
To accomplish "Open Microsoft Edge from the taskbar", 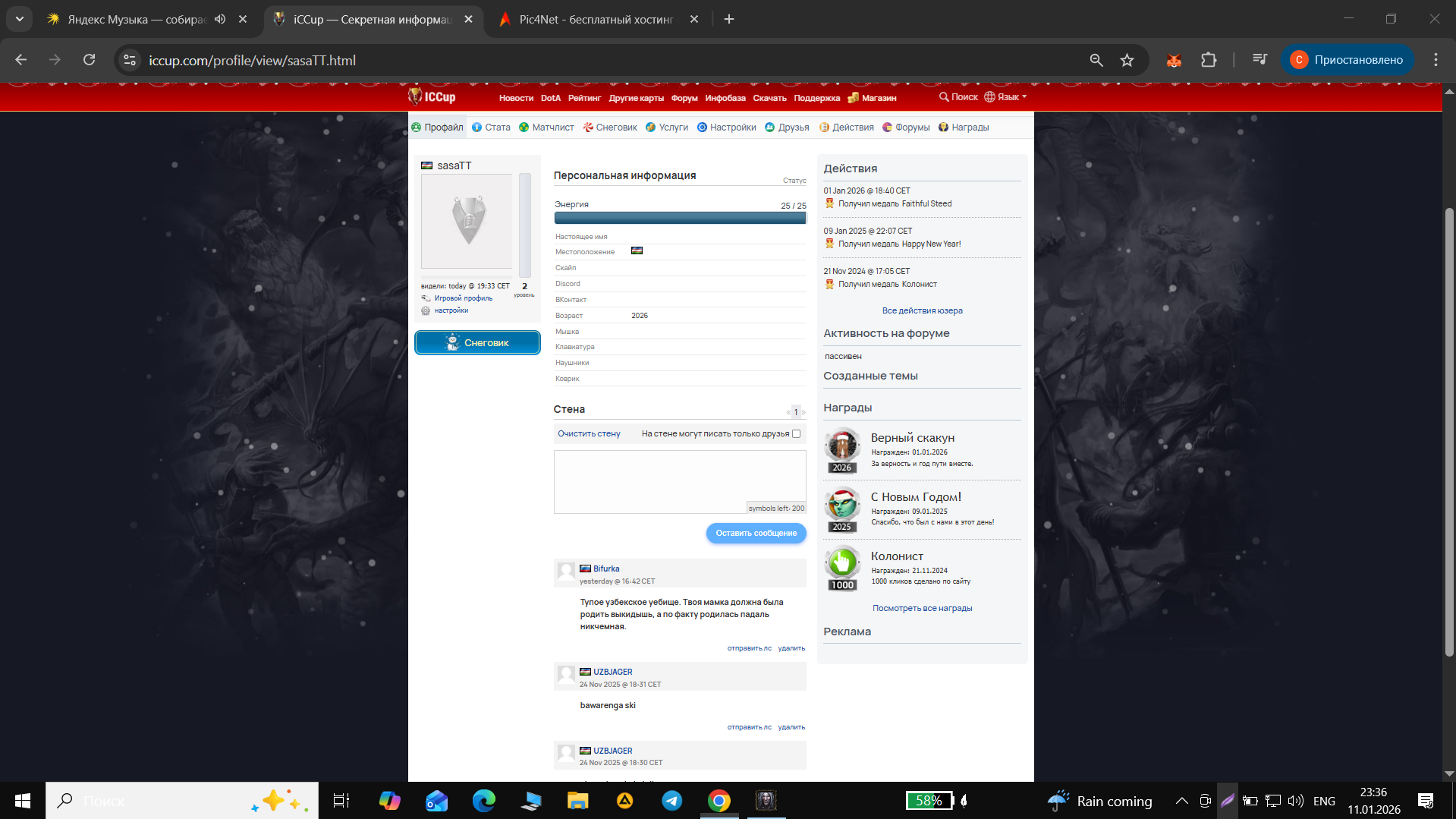I will [x=483, y=801].
